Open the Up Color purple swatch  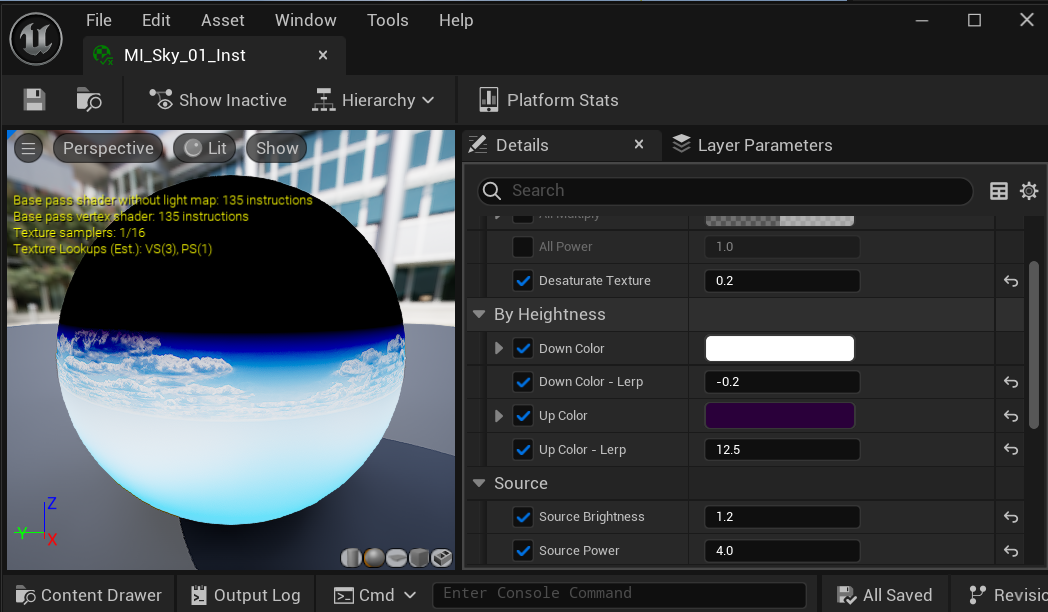[x=779, y=416]
